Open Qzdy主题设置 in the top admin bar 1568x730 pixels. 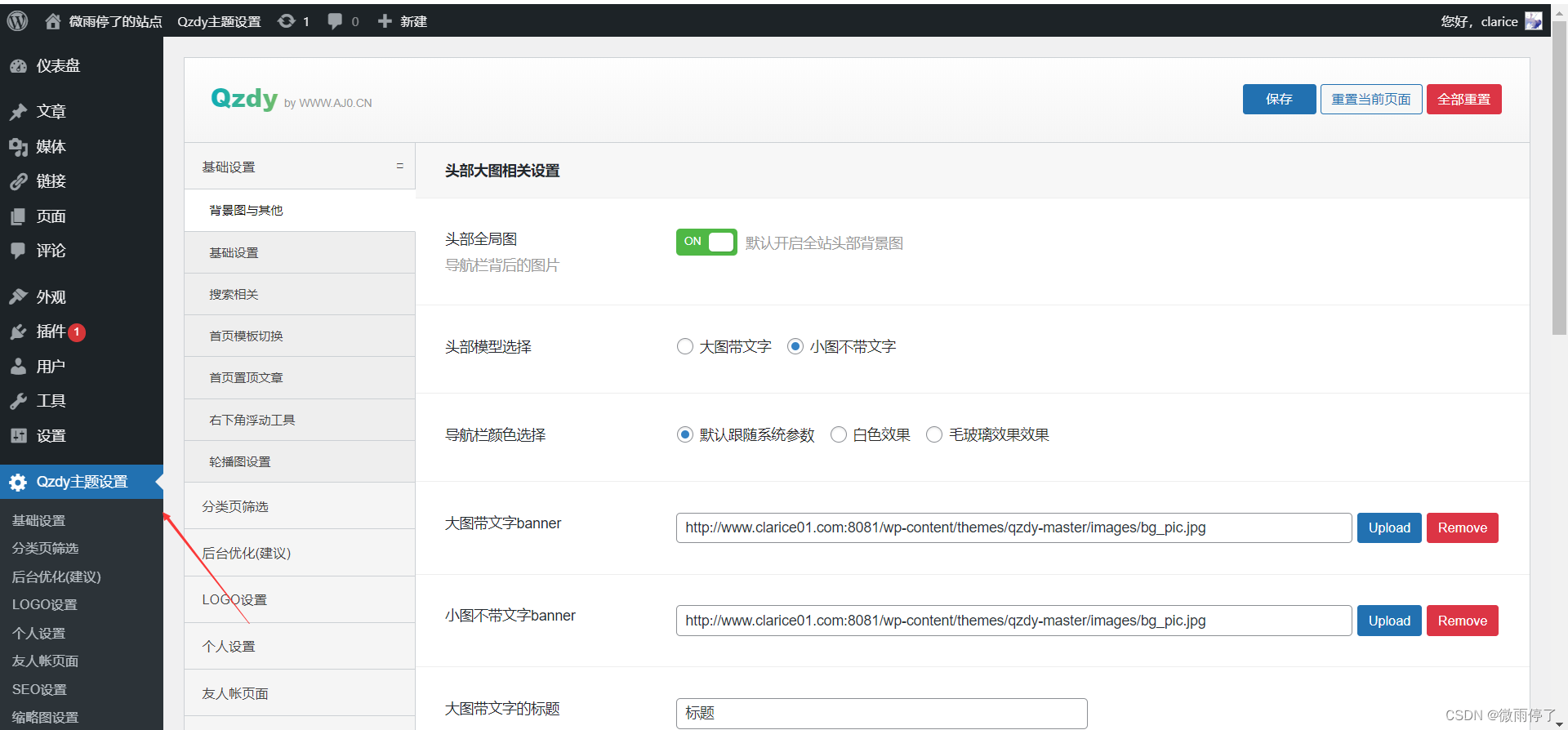[219, 21]
